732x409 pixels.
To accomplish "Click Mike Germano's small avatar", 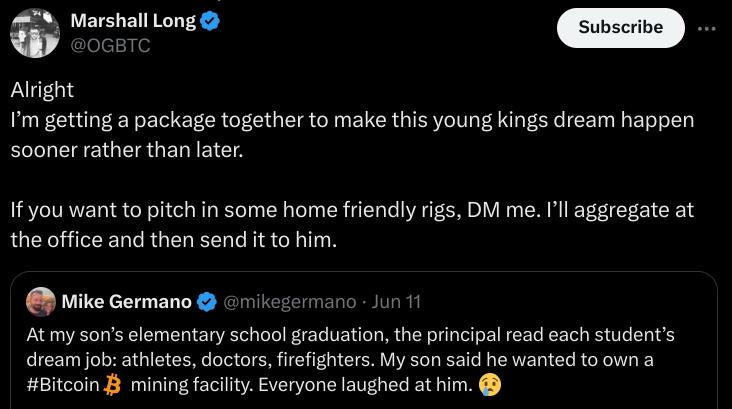I will [x=41, y=301].
